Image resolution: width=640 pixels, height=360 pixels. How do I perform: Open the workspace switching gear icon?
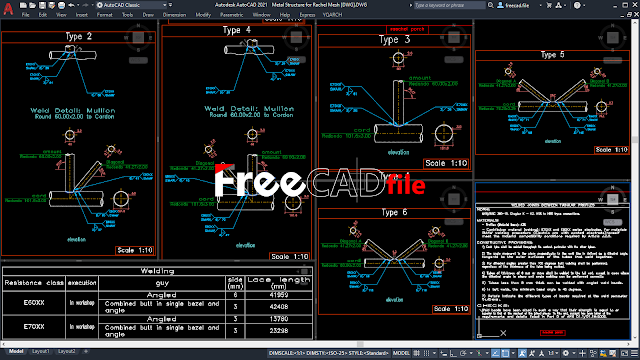coord(566,353)
